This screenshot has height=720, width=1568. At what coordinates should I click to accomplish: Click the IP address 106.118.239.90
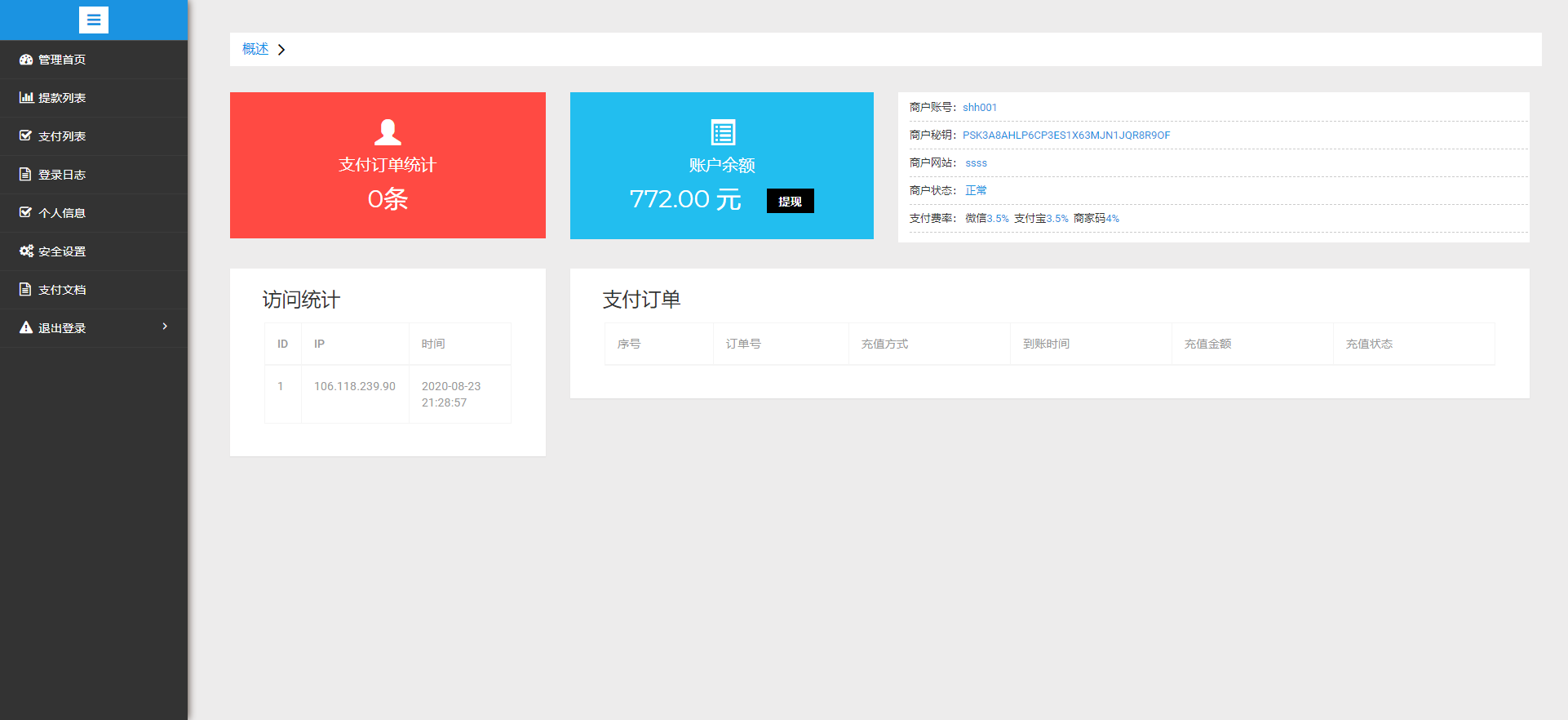355,386
